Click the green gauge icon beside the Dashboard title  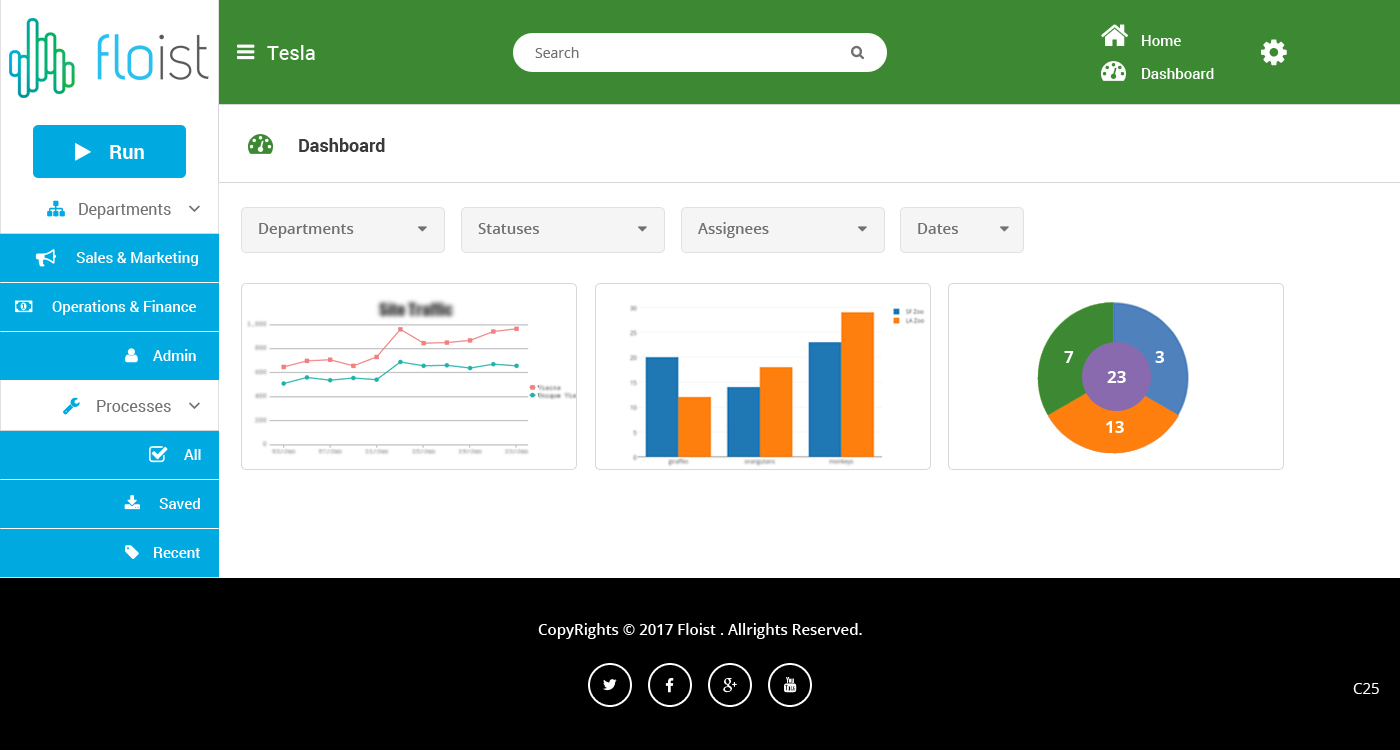click(261, 145)
